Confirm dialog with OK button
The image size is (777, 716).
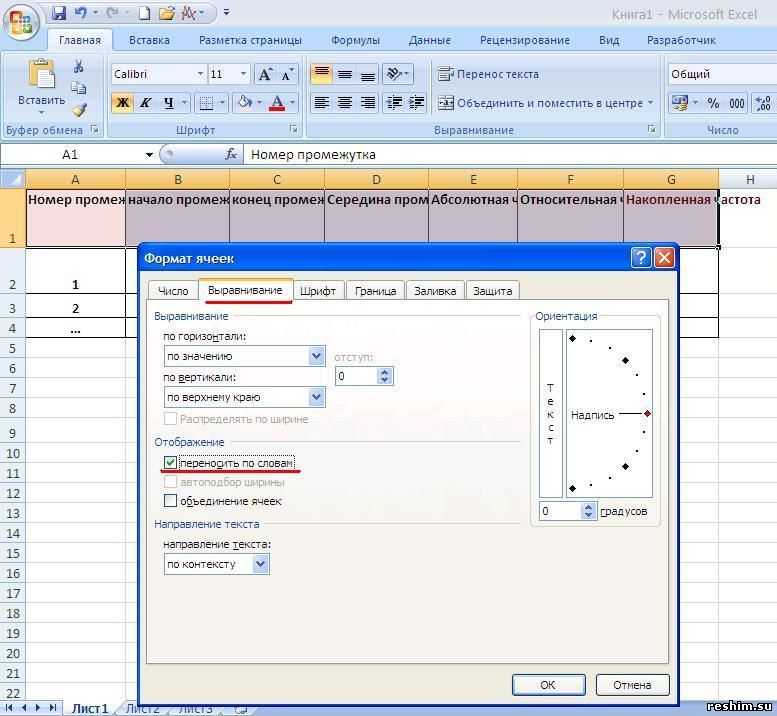click(549, 685)
